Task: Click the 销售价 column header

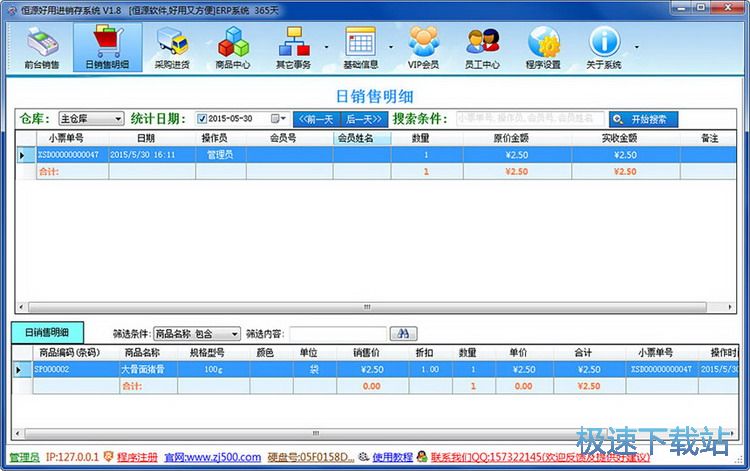Action: point(366,353)
